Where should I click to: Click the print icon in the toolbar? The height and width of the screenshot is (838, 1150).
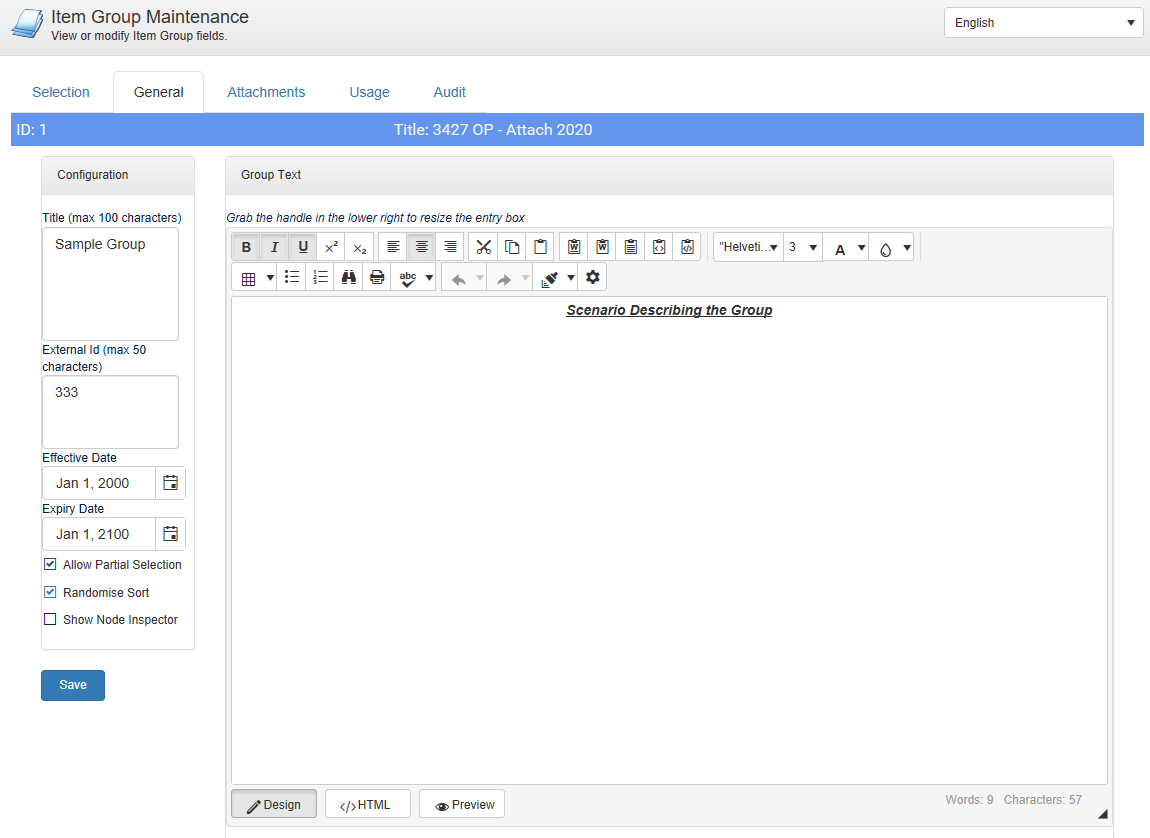377,278
